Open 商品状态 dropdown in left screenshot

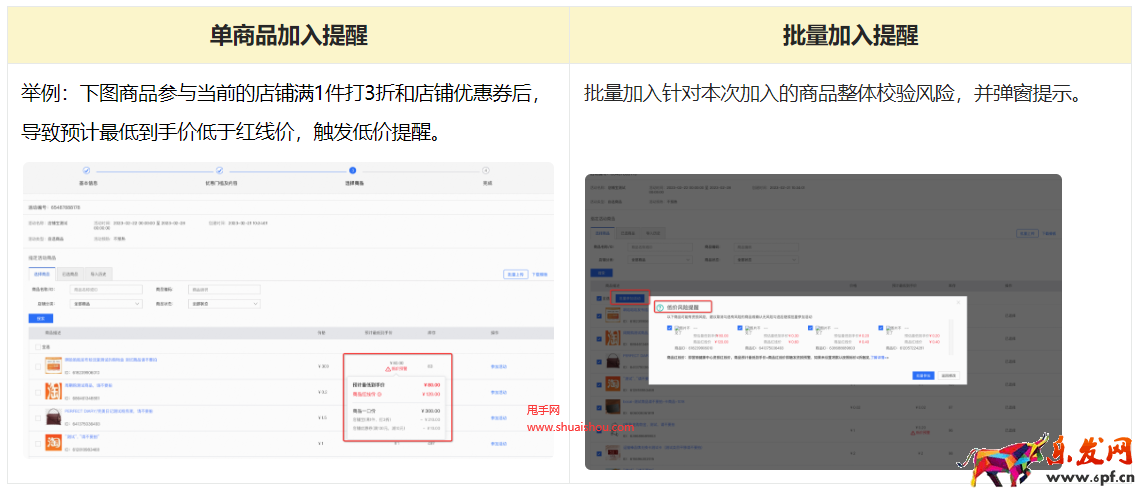click(224, 303)
